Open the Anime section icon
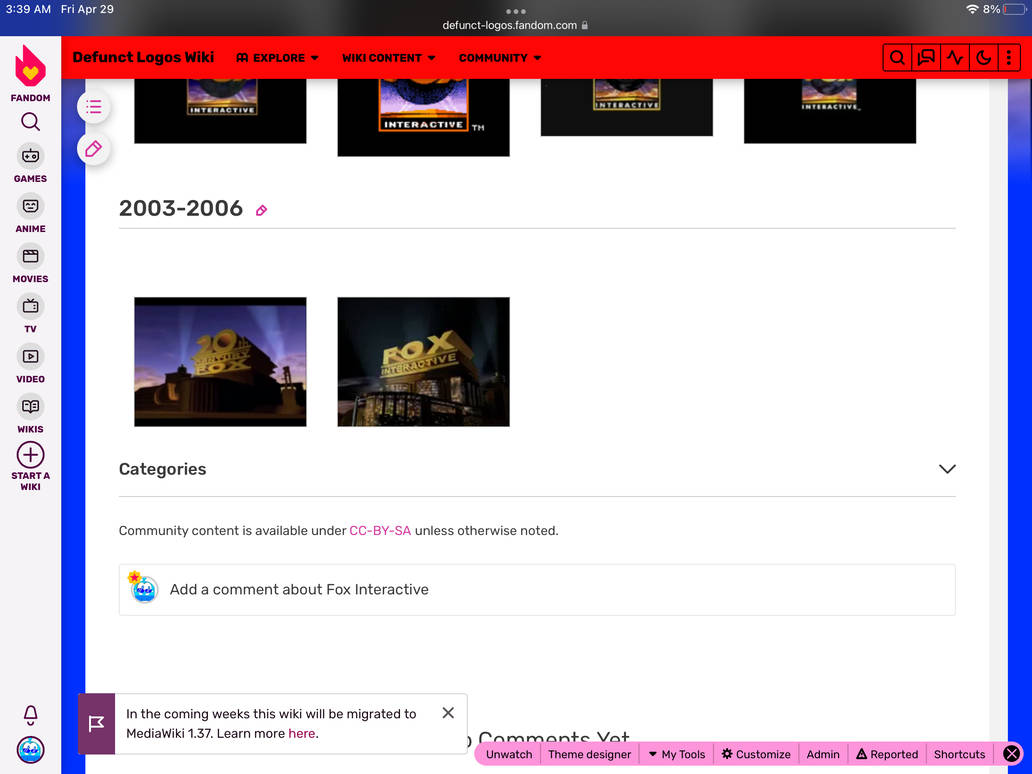The image size is (1032, 774). pos(30,207)
